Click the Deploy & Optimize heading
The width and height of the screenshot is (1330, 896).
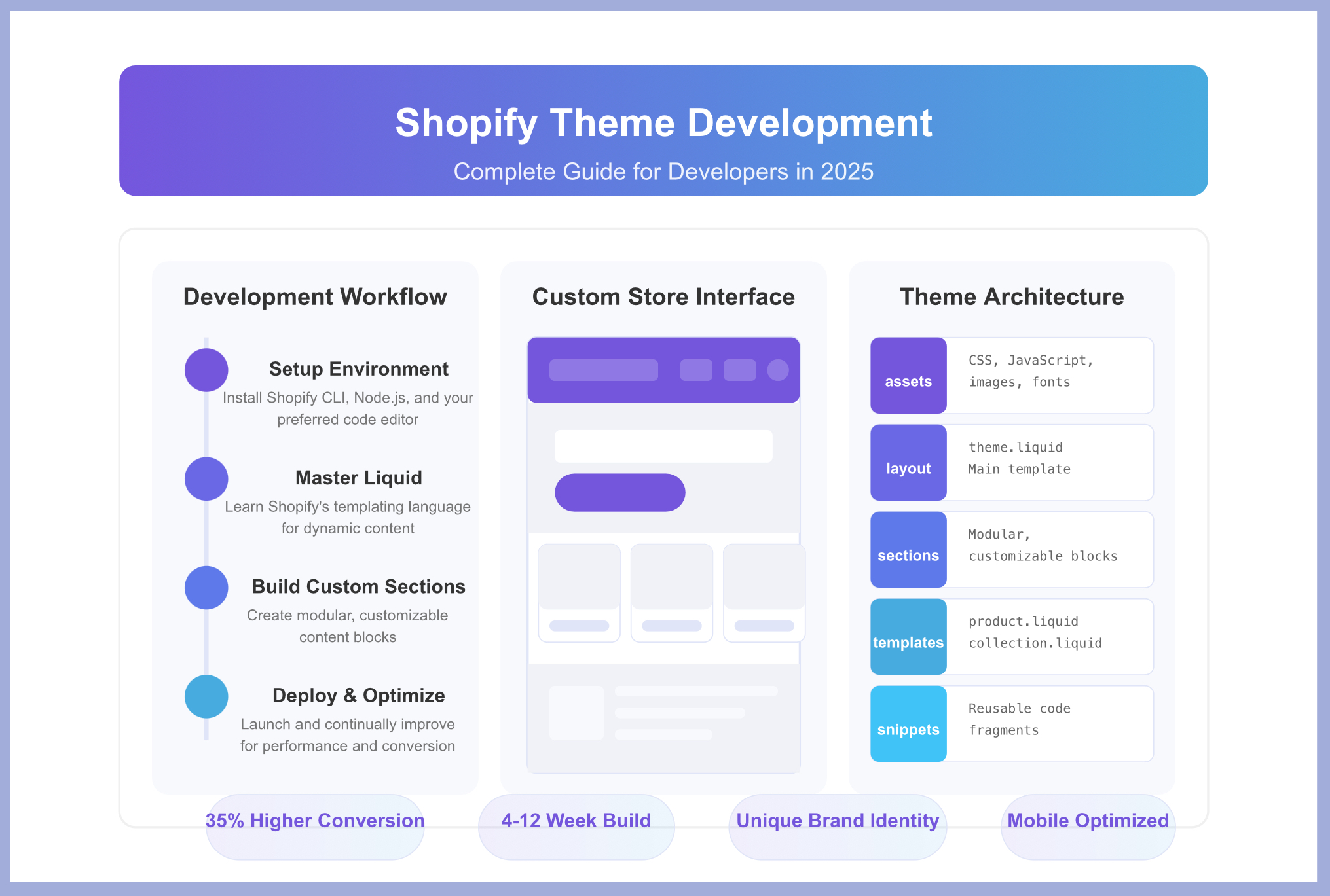[x=359, y=695]
